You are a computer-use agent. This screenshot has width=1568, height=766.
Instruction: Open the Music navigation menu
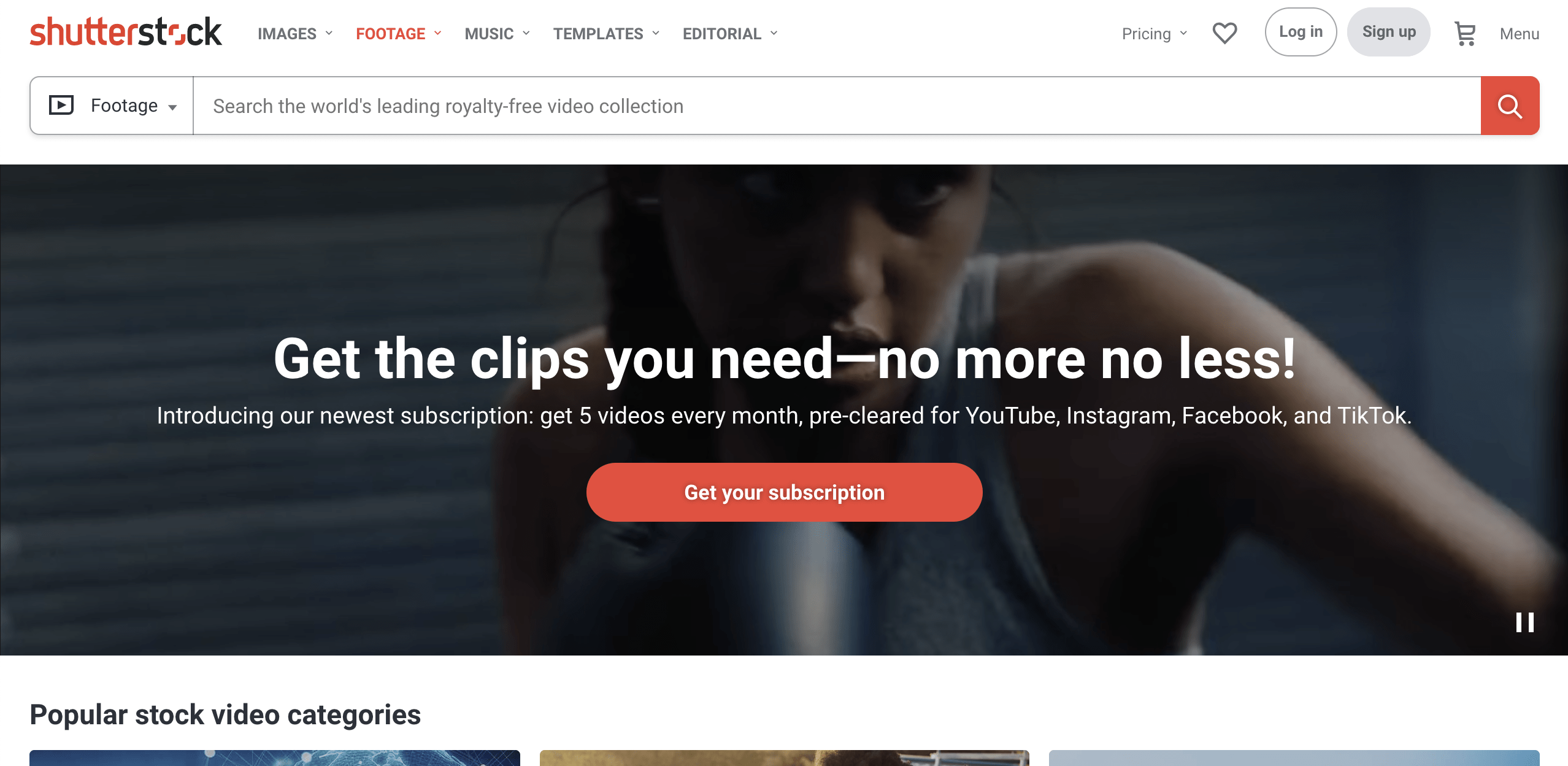click(x=497, y=34)
